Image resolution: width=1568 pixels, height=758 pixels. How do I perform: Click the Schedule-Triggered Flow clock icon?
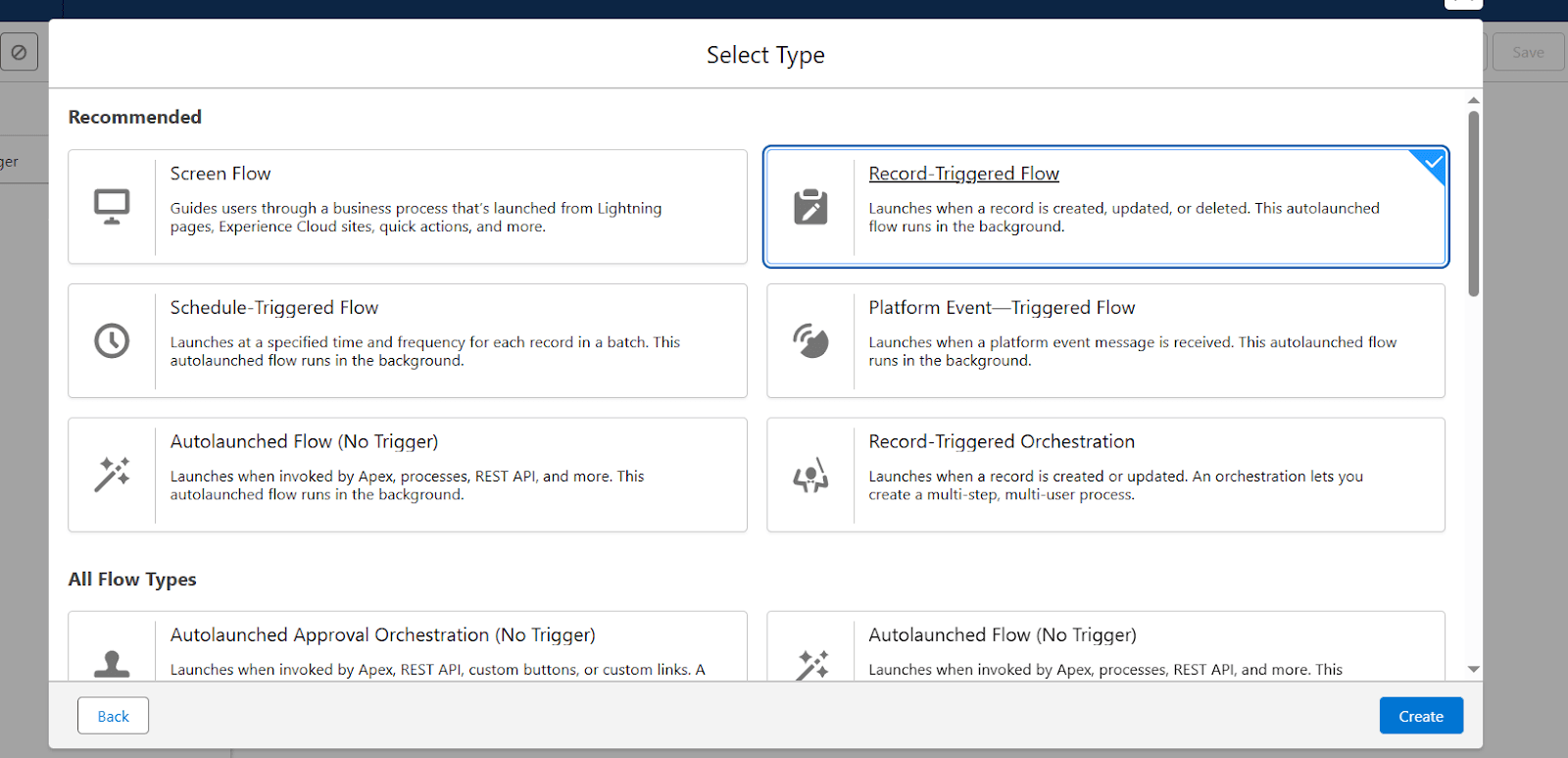112,340
